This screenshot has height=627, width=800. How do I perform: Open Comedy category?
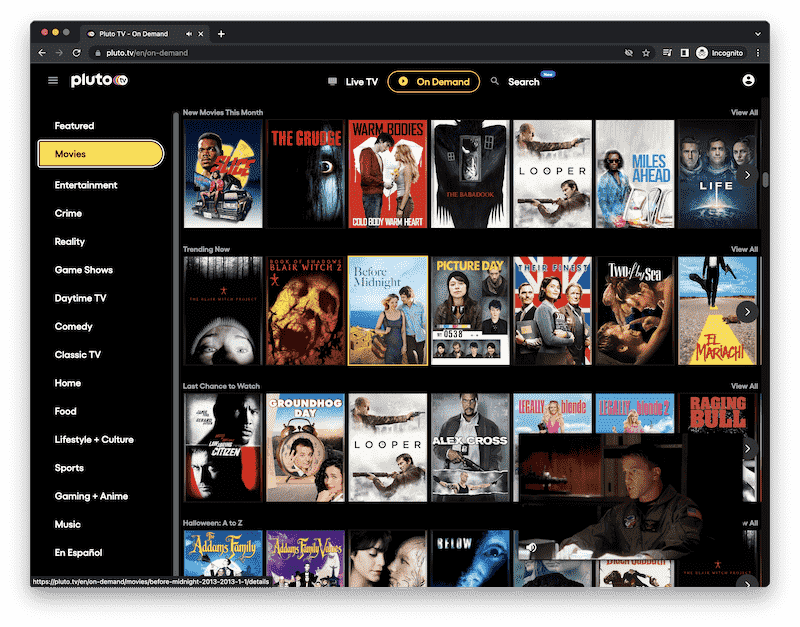click(73, 327)
